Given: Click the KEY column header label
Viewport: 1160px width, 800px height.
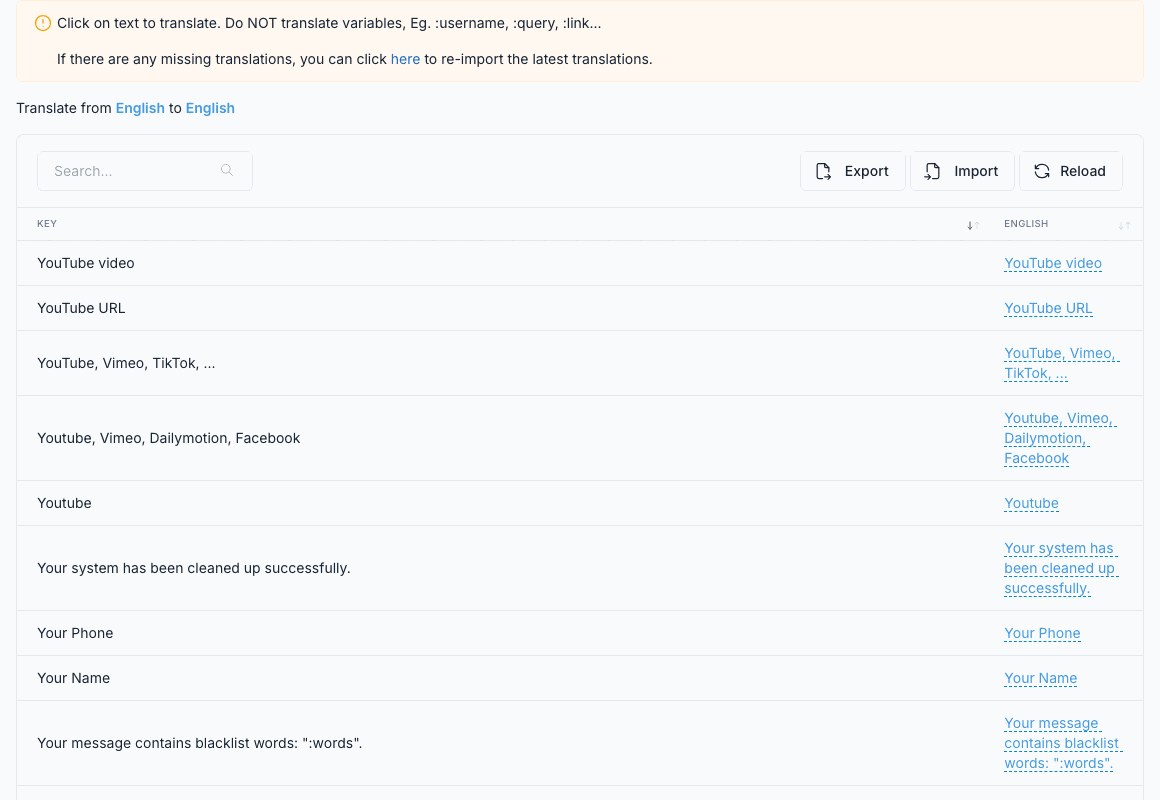Looking at the screenshot, I should point(47,223).
